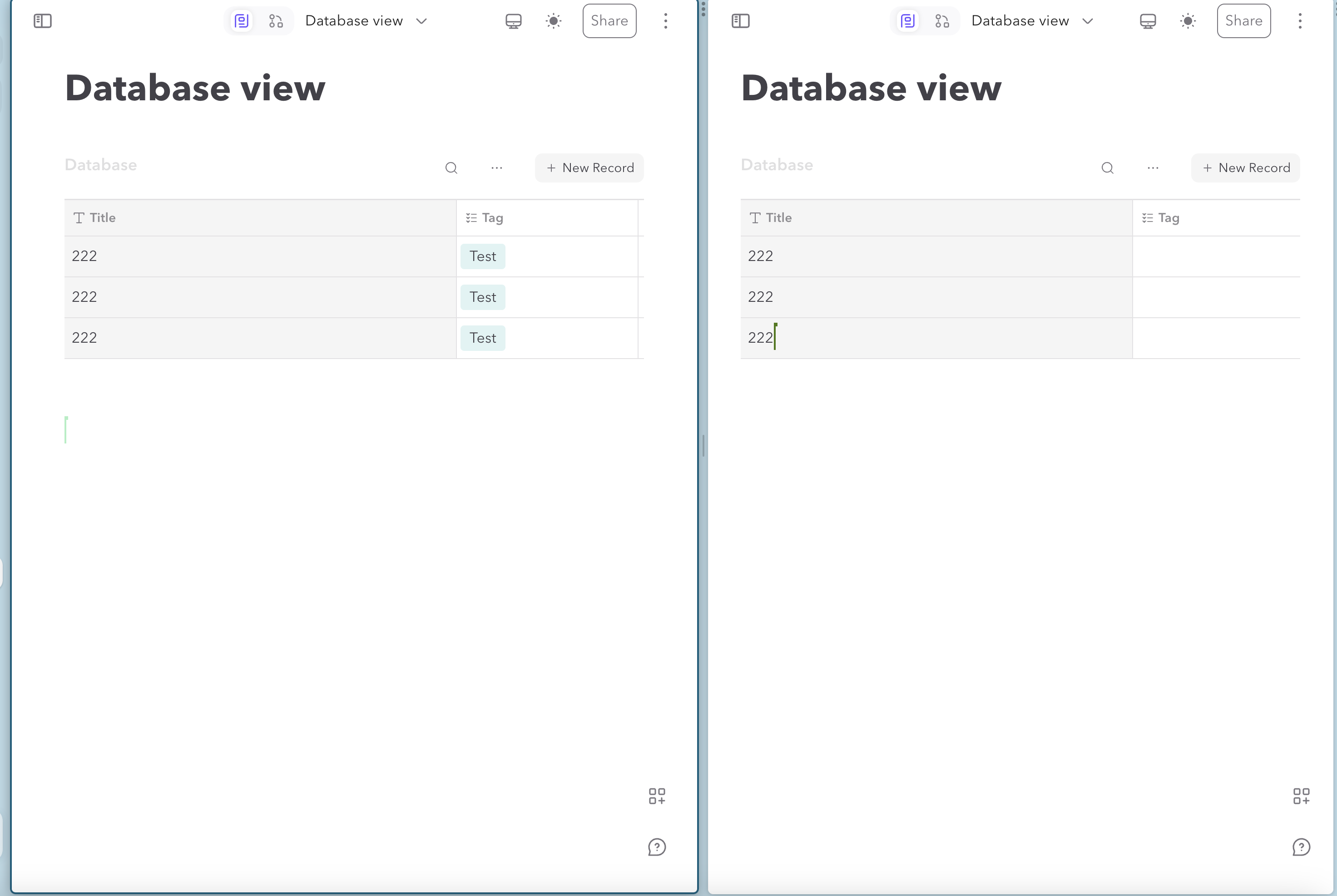Switch to page mode in left window
This screenshot has width=1337, height=896.
(242, 21)
